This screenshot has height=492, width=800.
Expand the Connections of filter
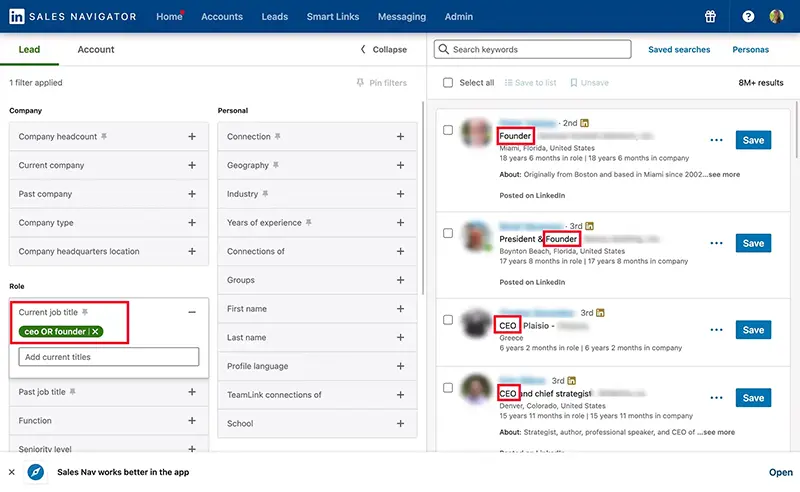tap(401, 251)
